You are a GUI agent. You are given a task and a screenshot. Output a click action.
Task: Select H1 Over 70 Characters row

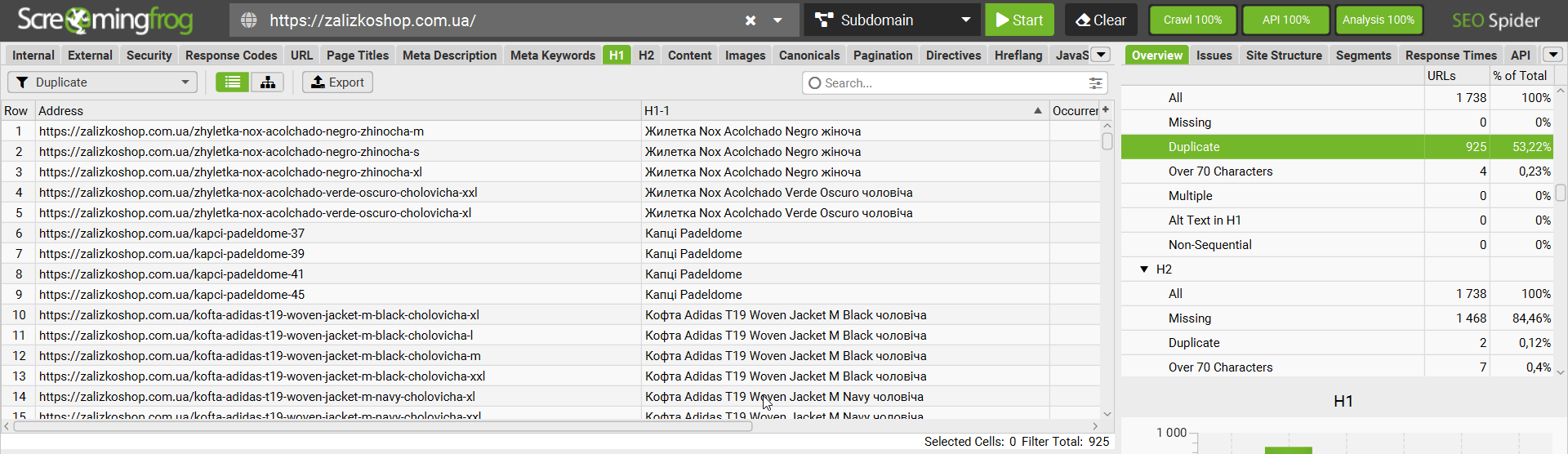(1337, 171)
